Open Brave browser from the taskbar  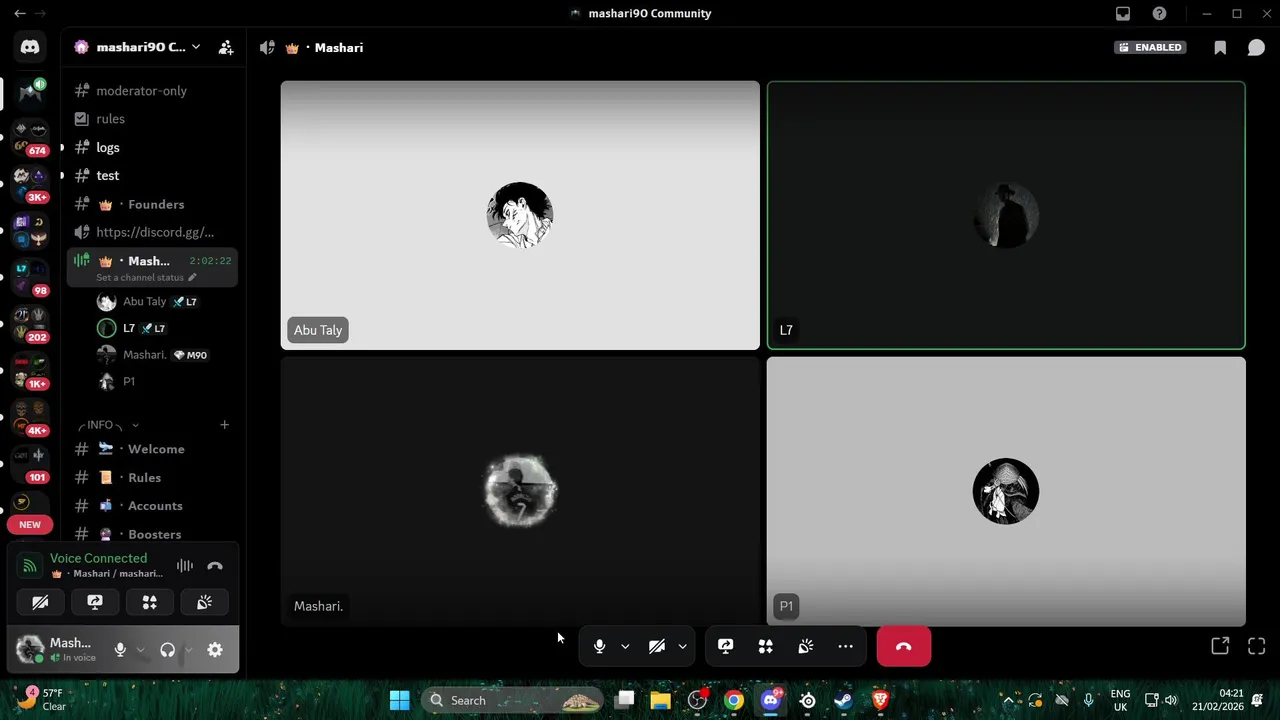(x=881, y=700)
